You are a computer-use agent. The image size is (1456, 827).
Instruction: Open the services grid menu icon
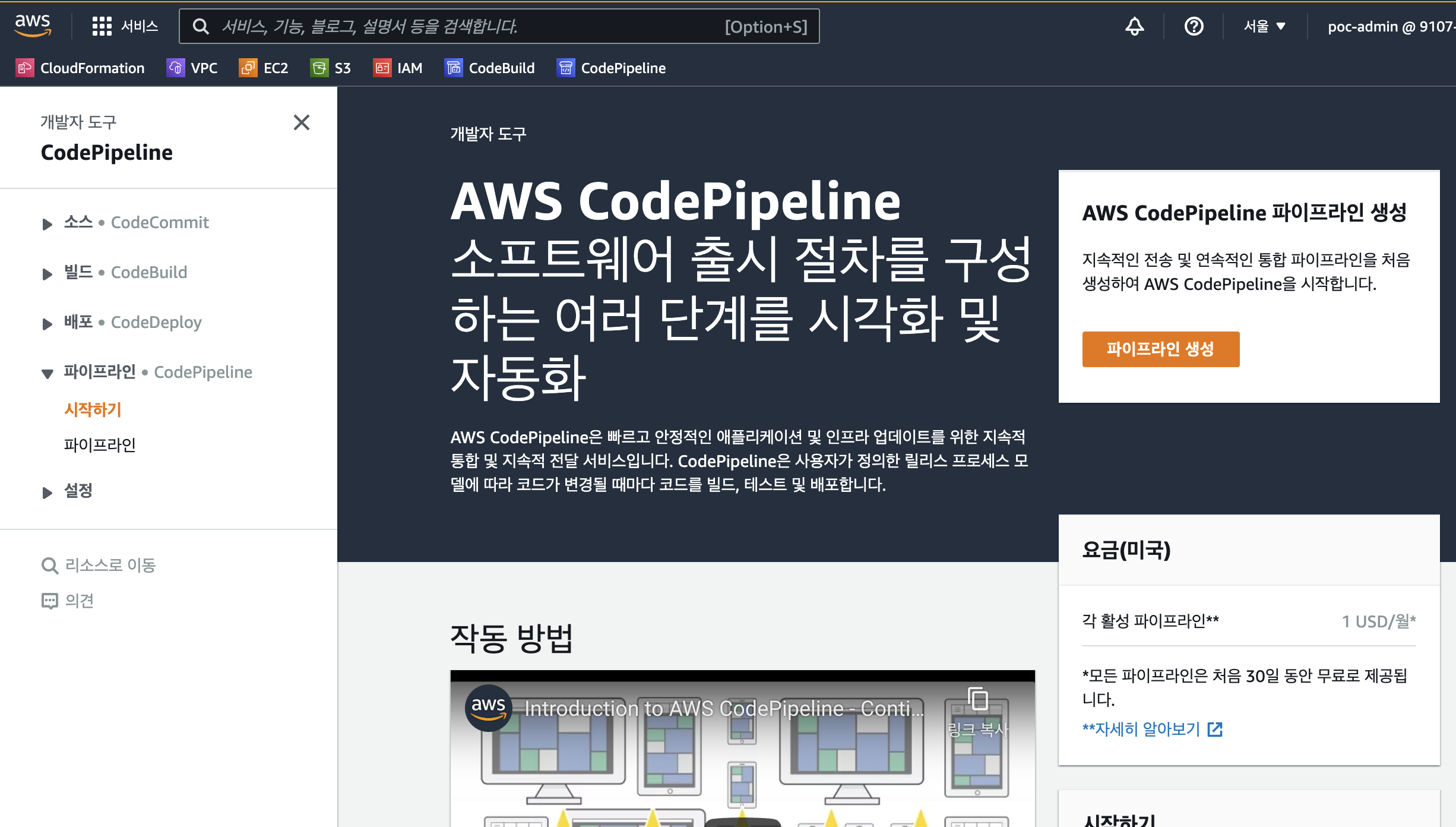point(102,26)
